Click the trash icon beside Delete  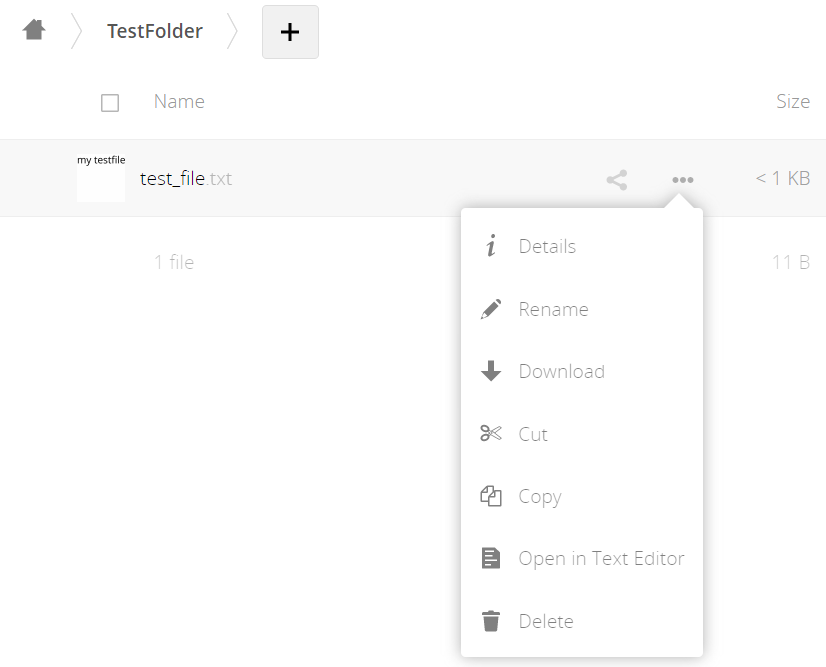pyautogui.click(x=490, y=621)
